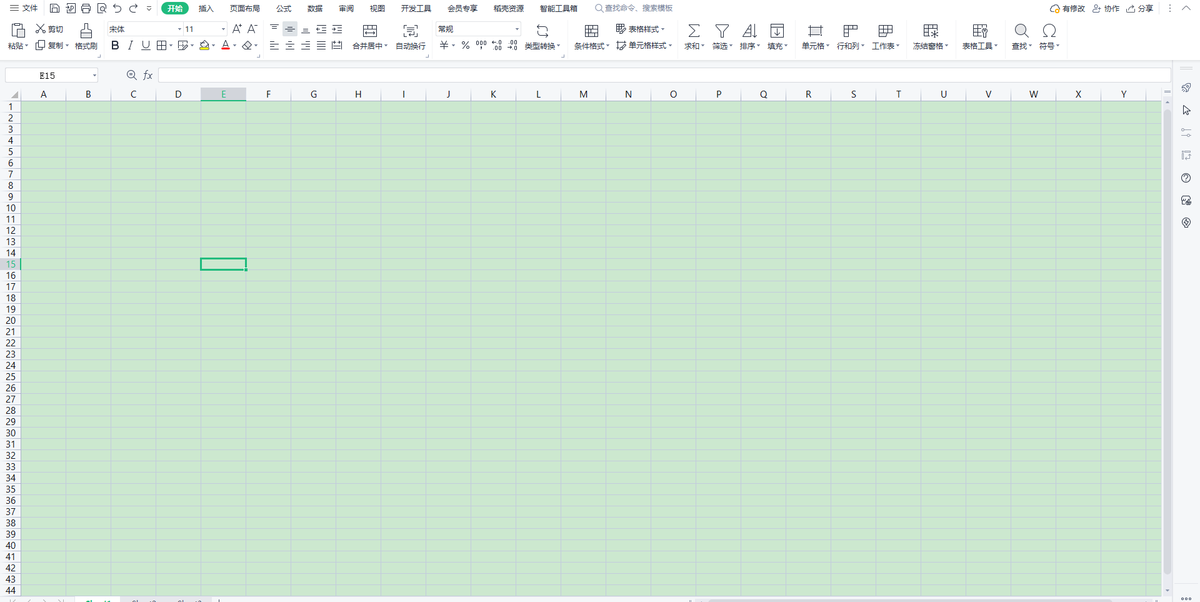Click the search commands box 查找命令

(633, 8)
